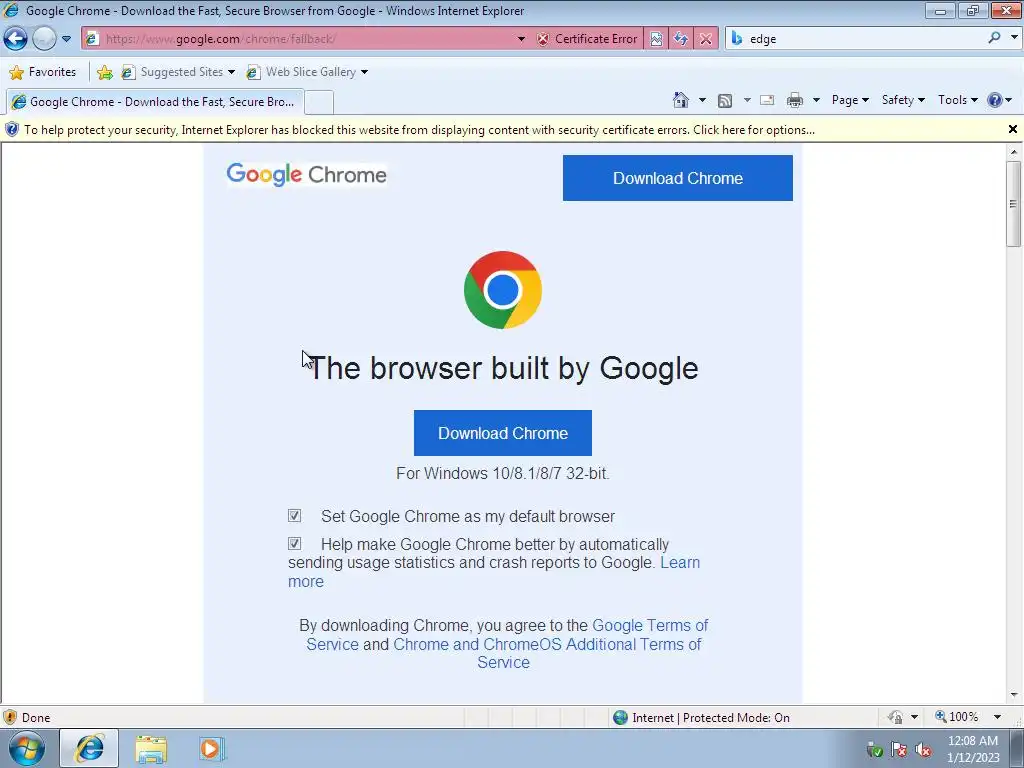The image size is (1024, 768).
Task: Click the top Download Chrome button
Action: tap(678, 178)
